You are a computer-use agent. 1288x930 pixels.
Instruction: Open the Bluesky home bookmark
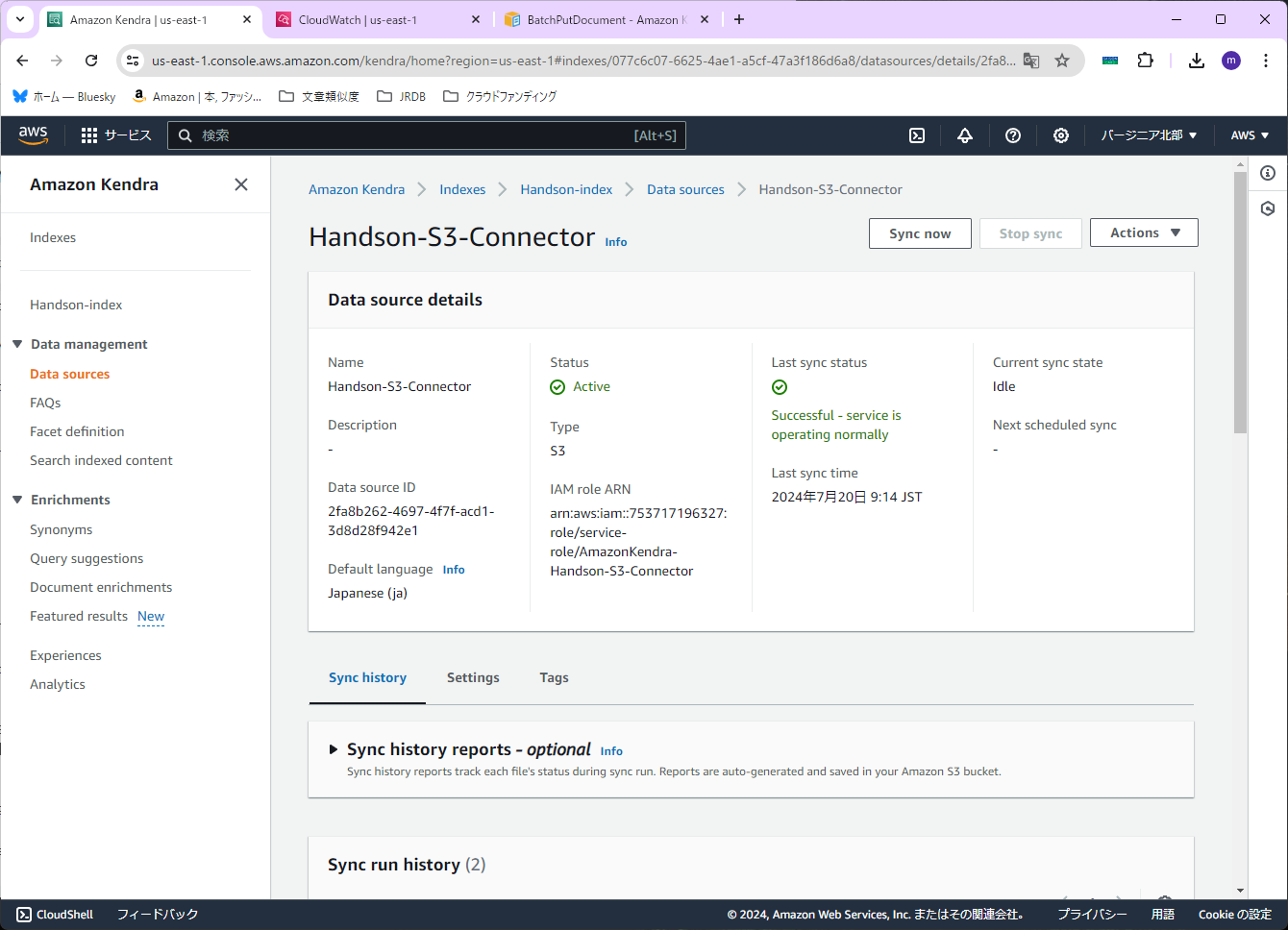point(64,96)
